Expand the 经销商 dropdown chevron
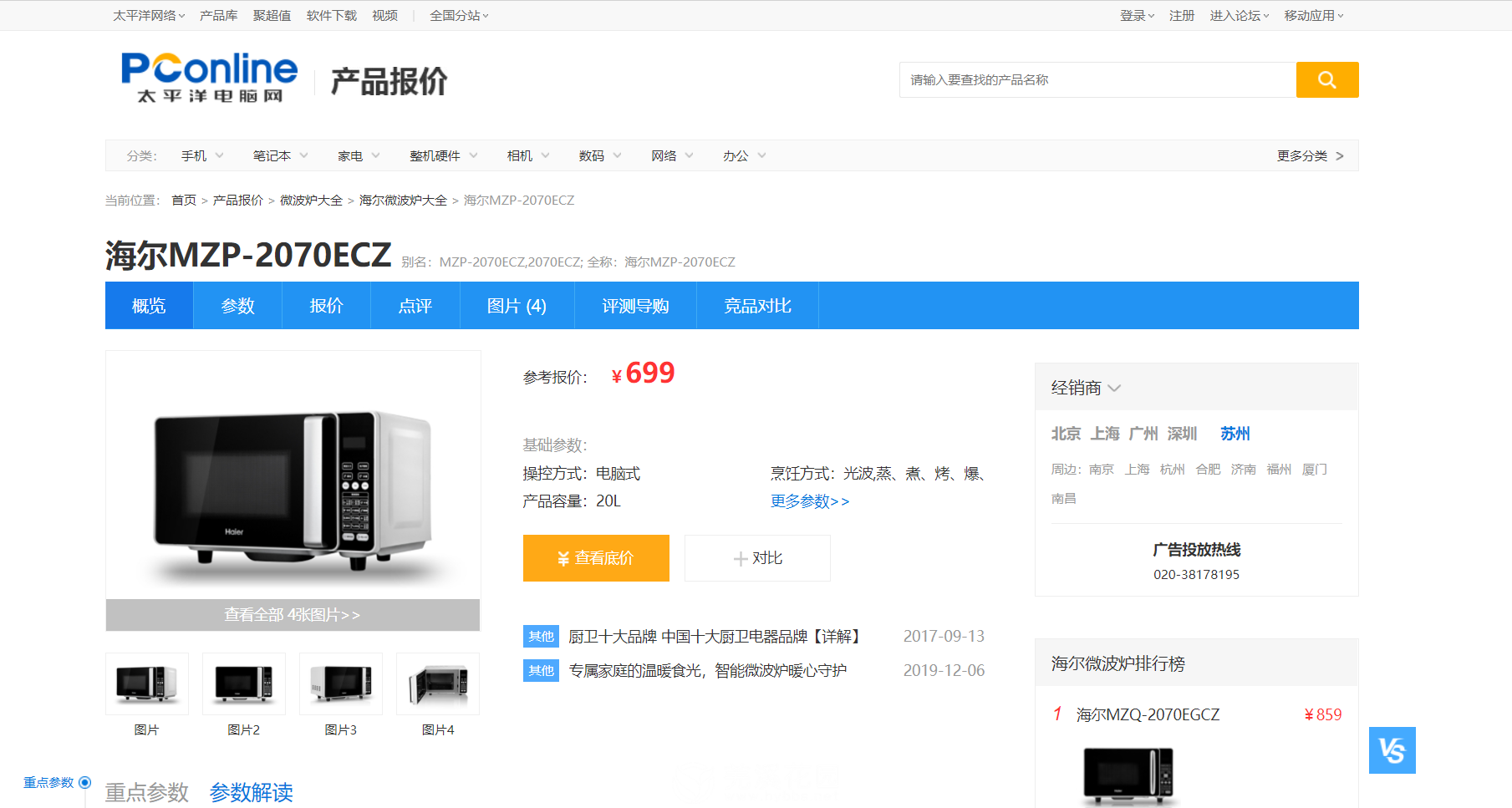This screenshot has width=1512, height=808. click(1114, 388)
